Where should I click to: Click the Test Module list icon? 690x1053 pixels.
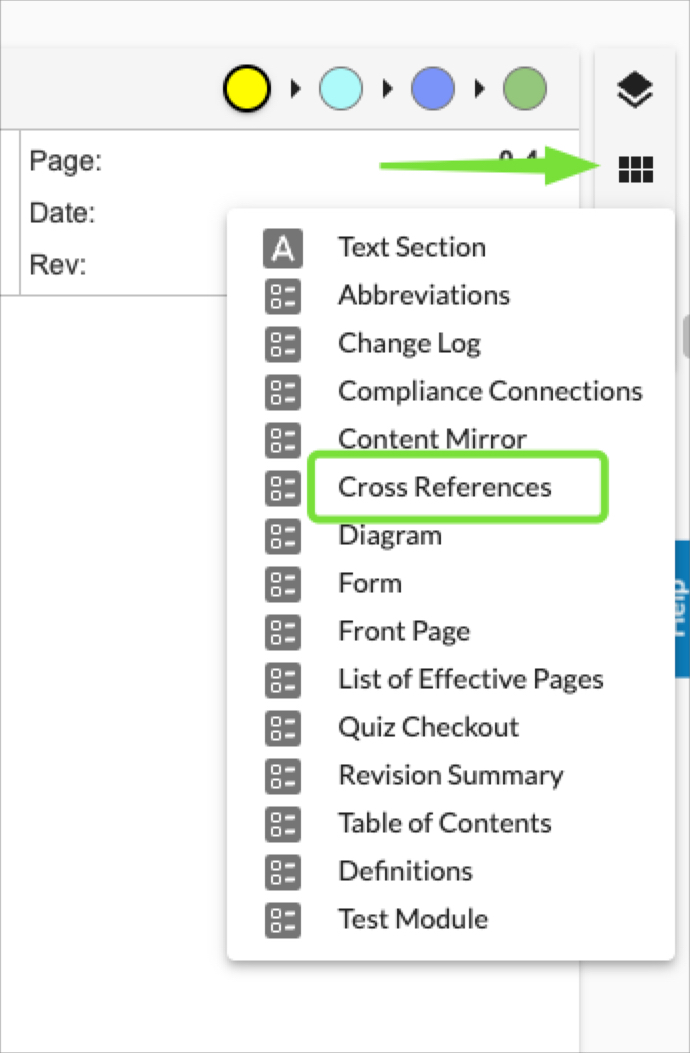click(x=283, y=921)
